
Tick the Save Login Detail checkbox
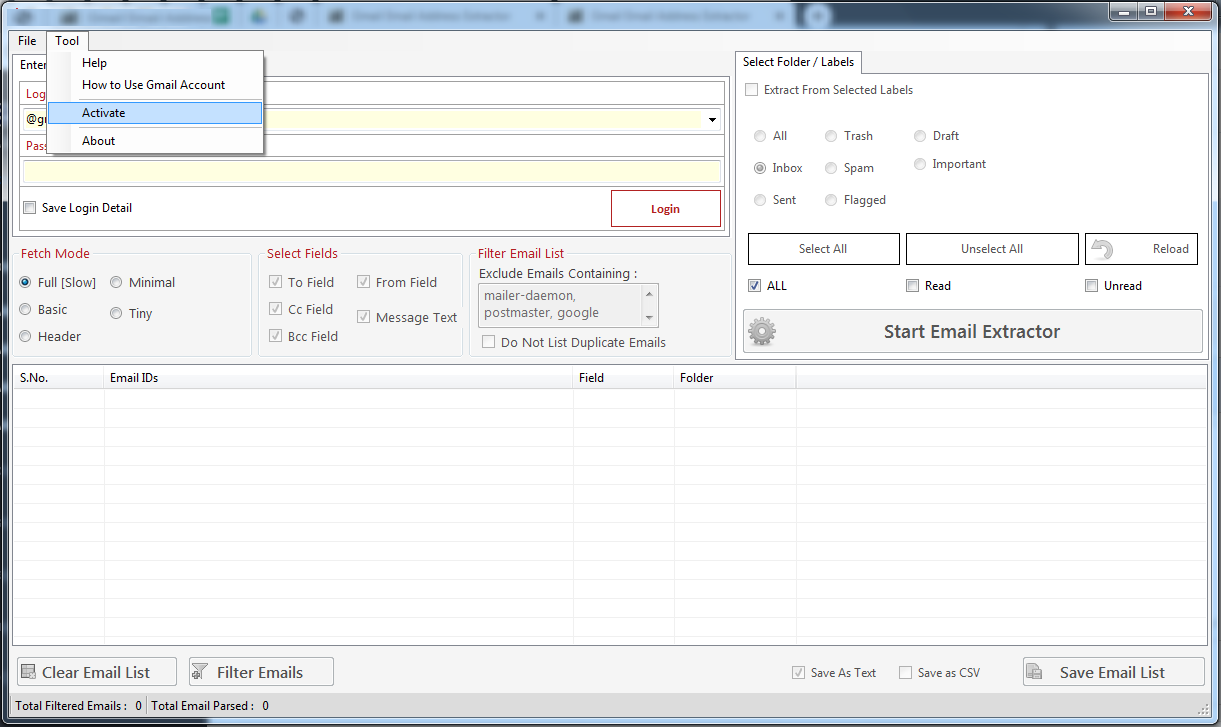click(x=30, y=208)
